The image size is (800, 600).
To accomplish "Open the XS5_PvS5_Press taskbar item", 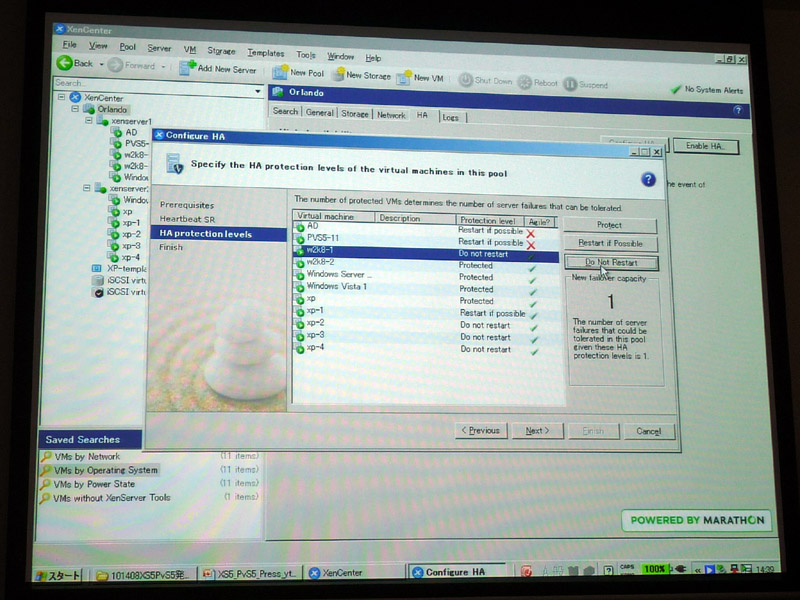I will click(x=251, y=573).
